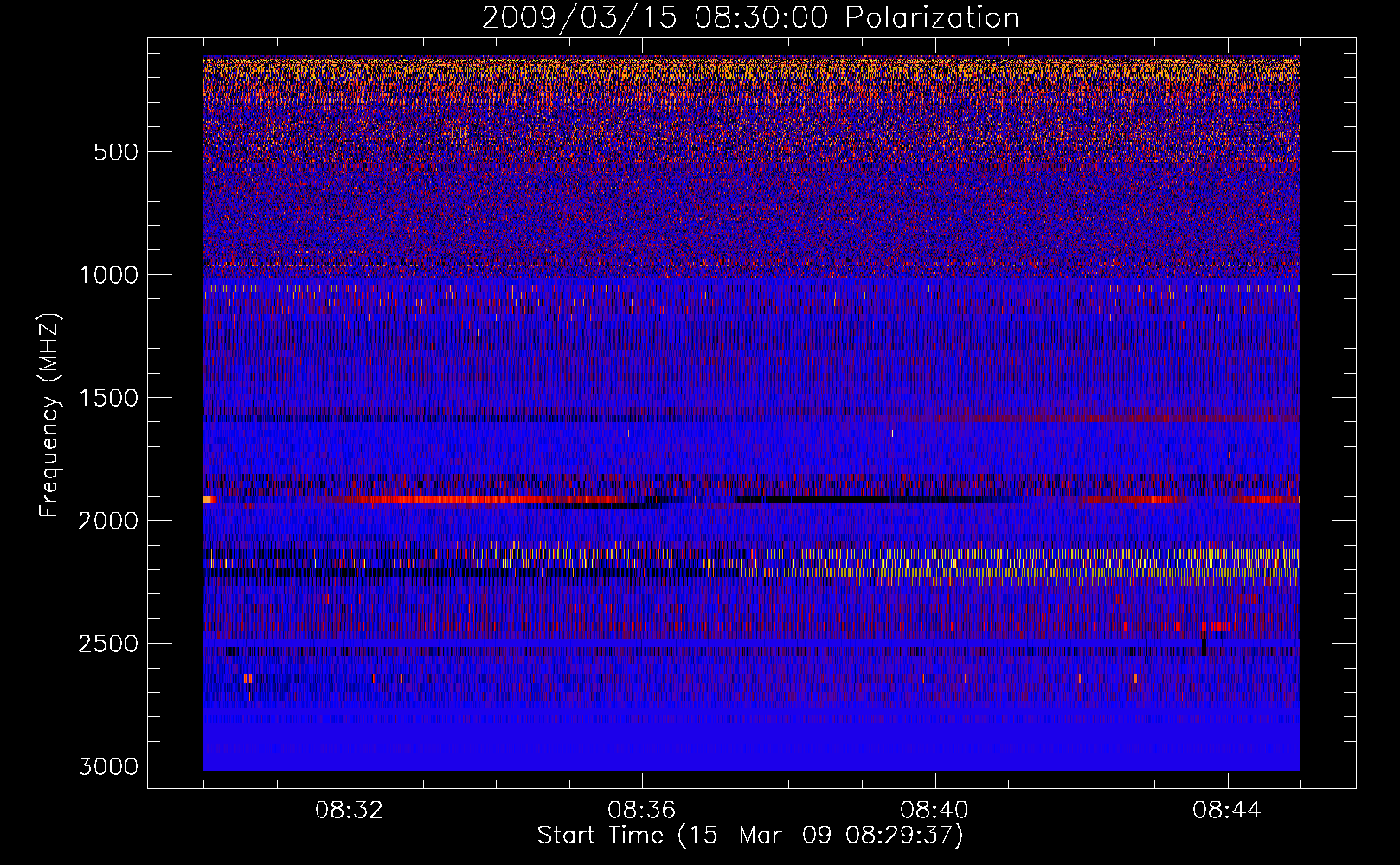
Task: Click the plot title '2009/03/15 08:30:00 Polarization'
Action: point(750,17)
